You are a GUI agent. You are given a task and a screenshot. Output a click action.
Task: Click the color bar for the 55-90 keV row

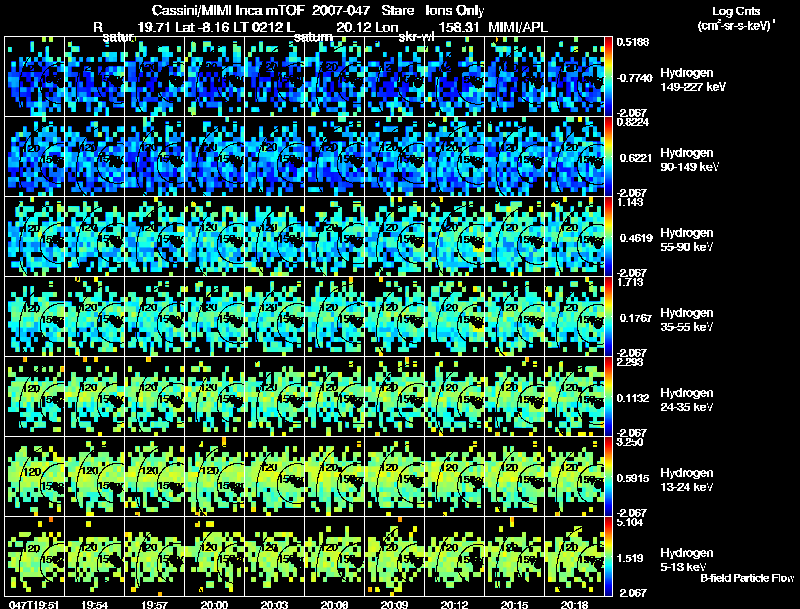point(608,237)
